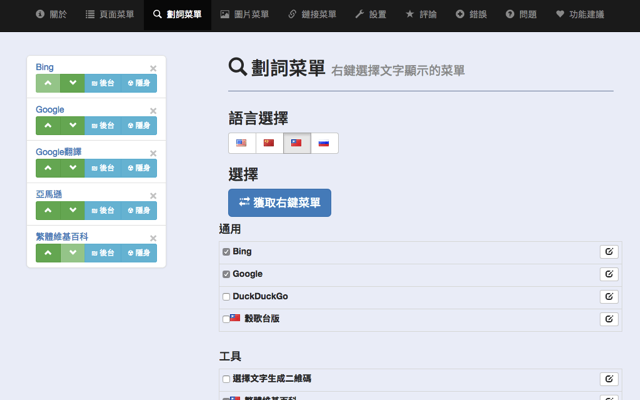Click the 通用 section heading

[230, 229]
